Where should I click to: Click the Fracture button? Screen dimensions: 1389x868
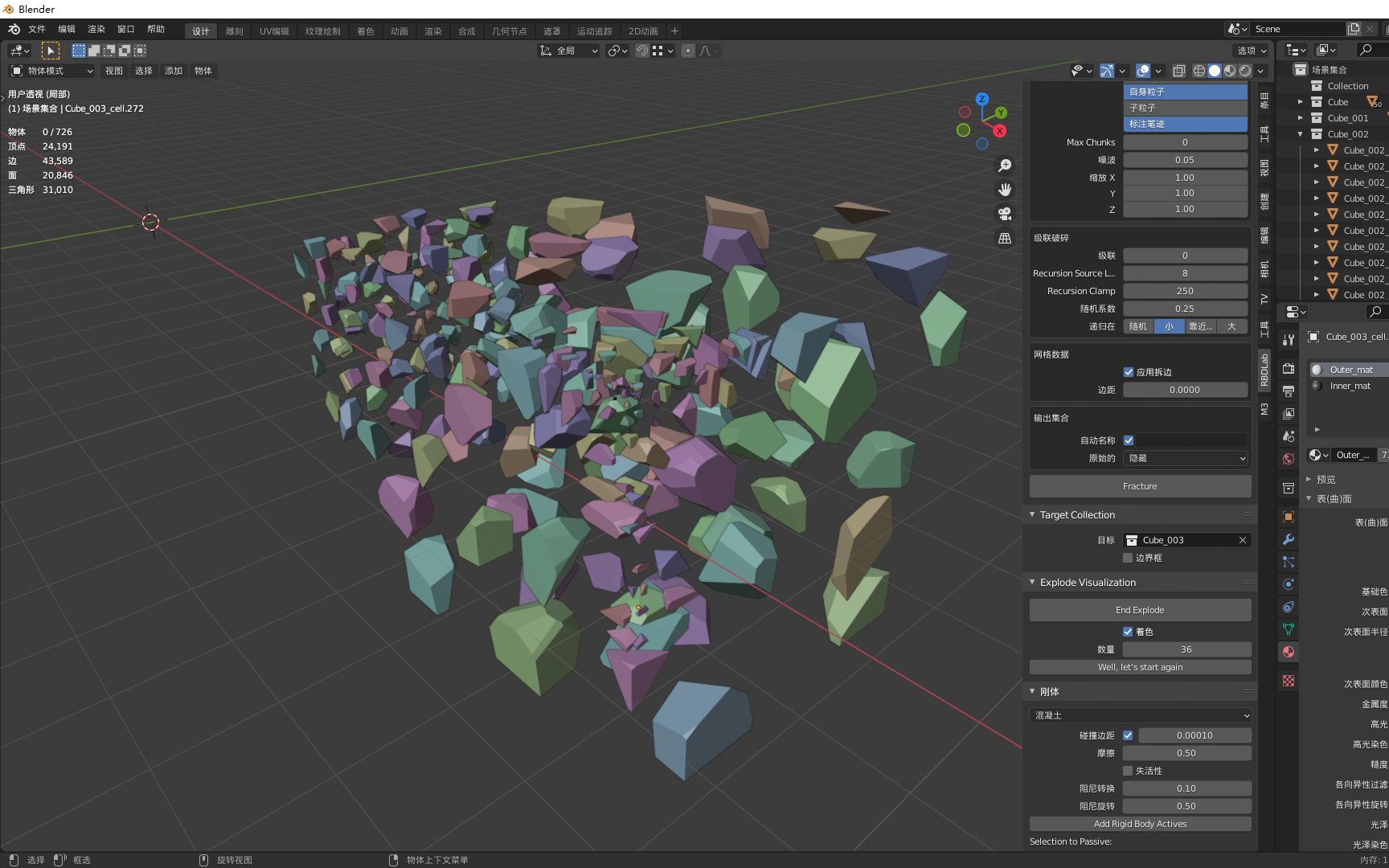point(1140,485)
